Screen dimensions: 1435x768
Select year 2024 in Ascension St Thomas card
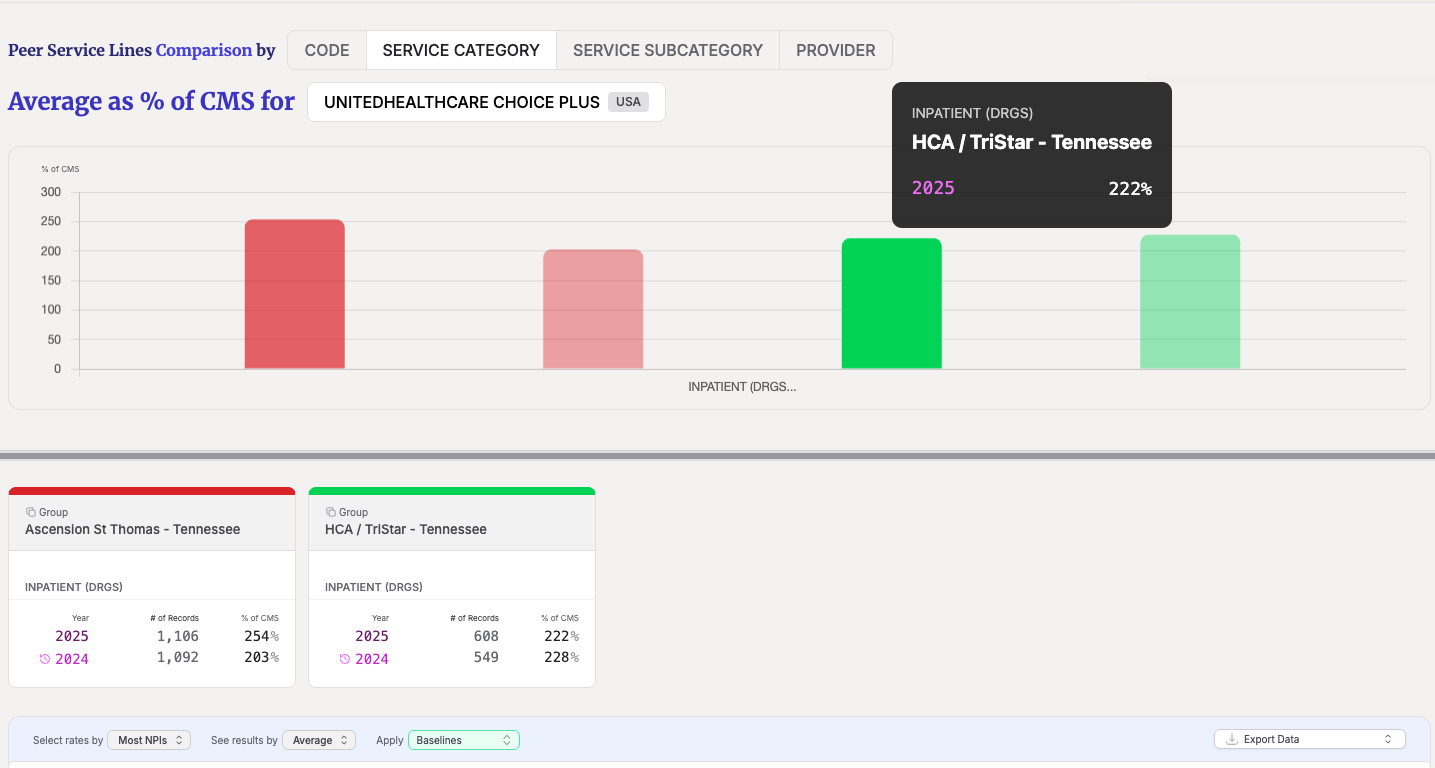pos(72,659)
